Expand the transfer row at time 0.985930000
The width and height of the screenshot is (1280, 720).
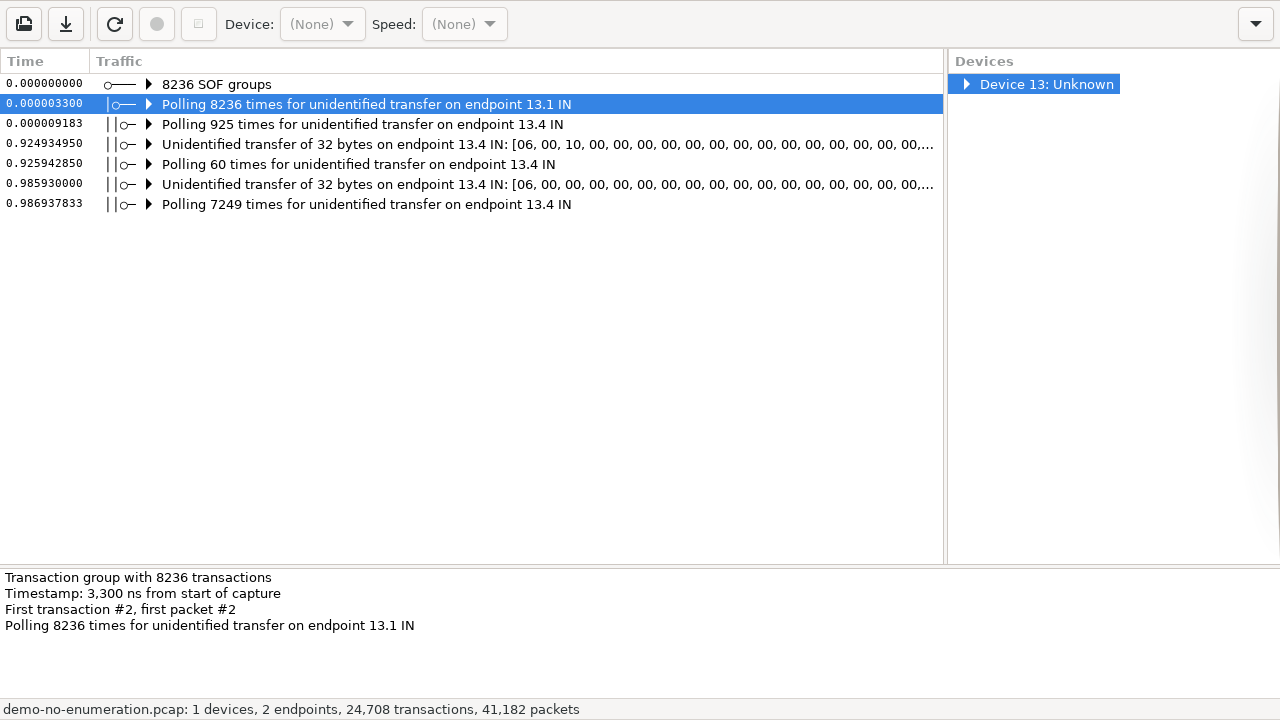coord(149,184)
